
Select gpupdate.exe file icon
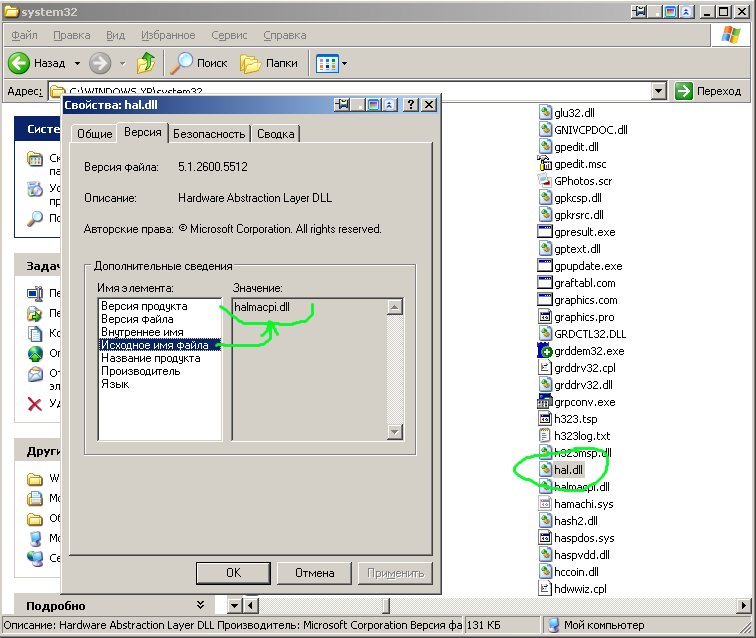point(545,266)
